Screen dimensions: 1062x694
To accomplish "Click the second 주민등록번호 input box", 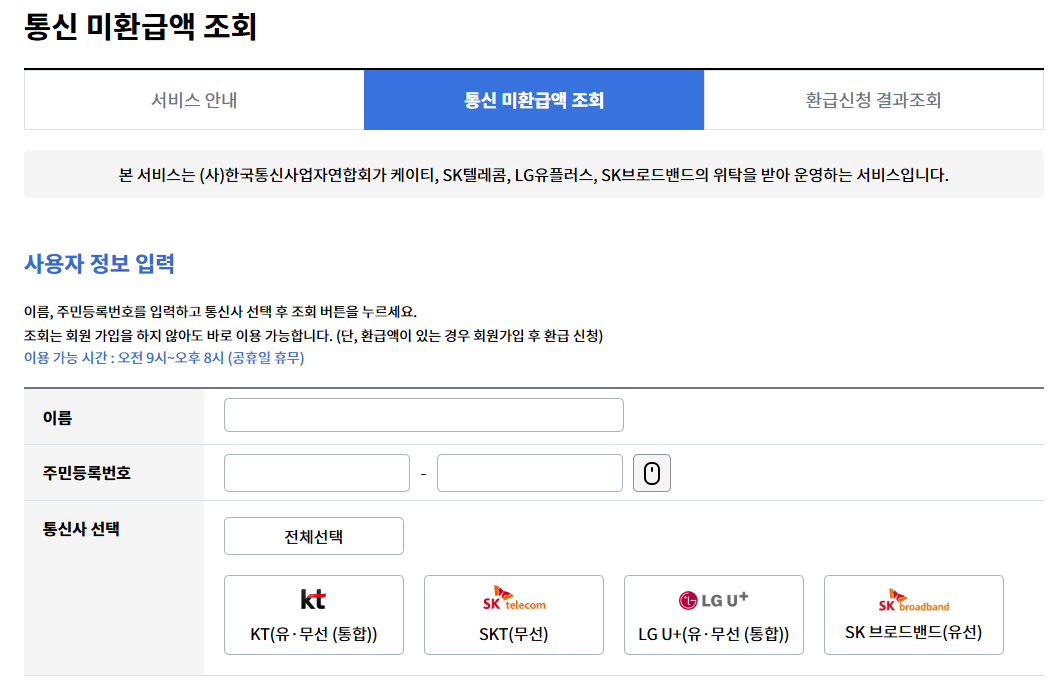I will [x=529, y=472].
